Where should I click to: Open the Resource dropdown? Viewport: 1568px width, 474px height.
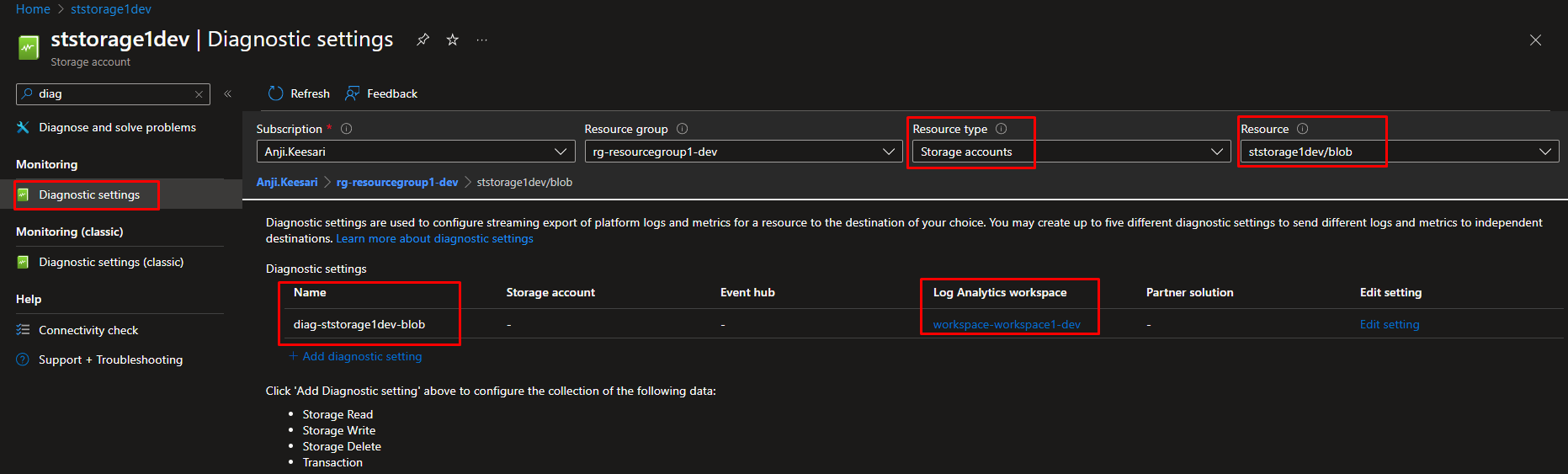tap(1400, 152)
